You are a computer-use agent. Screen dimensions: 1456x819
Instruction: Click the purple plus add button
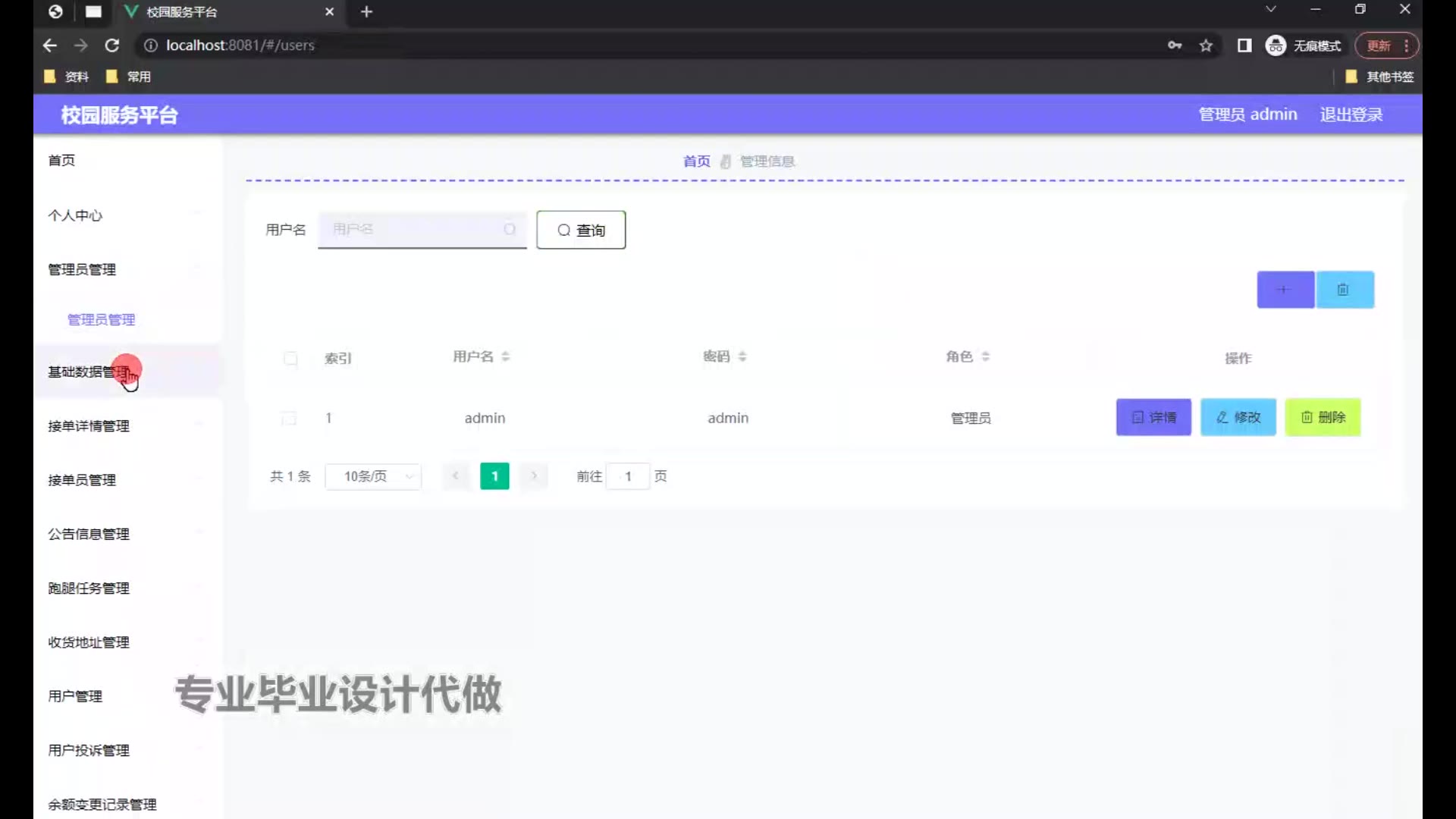(1285, 290)
